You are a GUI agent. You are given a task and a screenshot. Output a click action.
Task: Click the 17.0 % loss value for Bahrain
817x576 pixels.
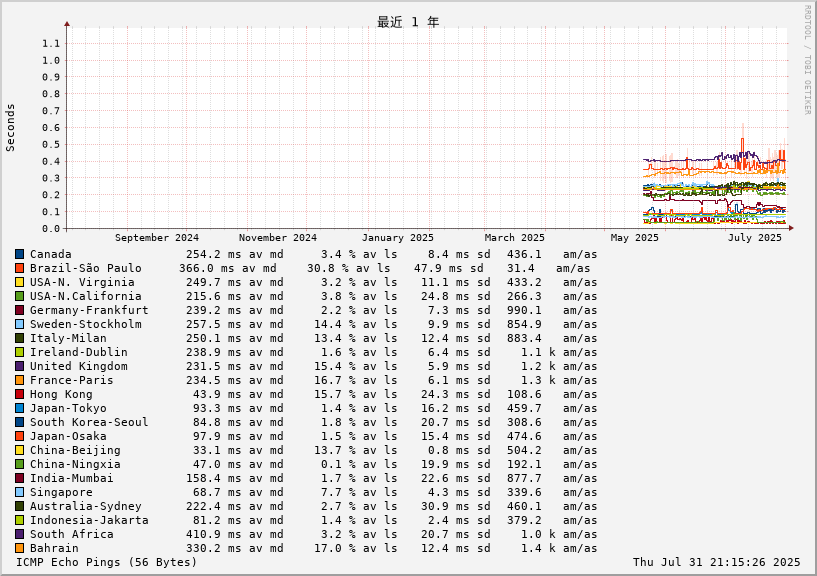click(335, 548)
